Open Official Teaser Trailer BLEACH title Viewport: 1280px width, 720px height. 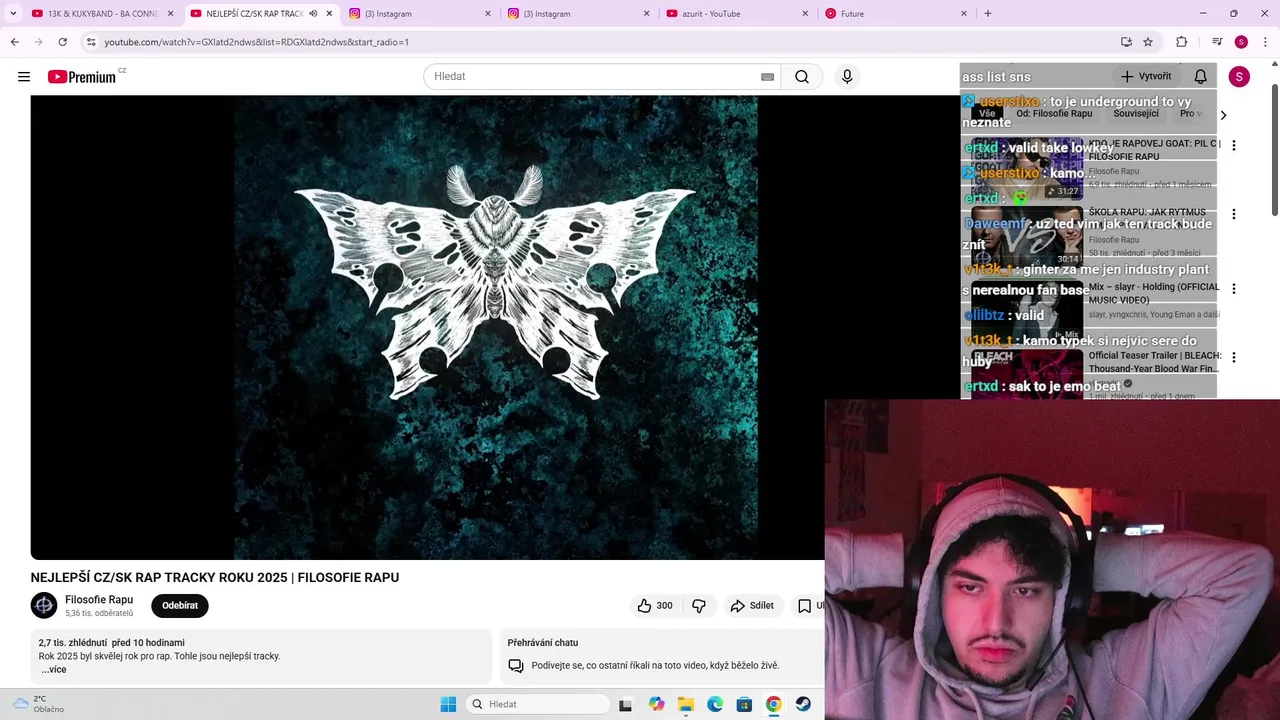1154,362
